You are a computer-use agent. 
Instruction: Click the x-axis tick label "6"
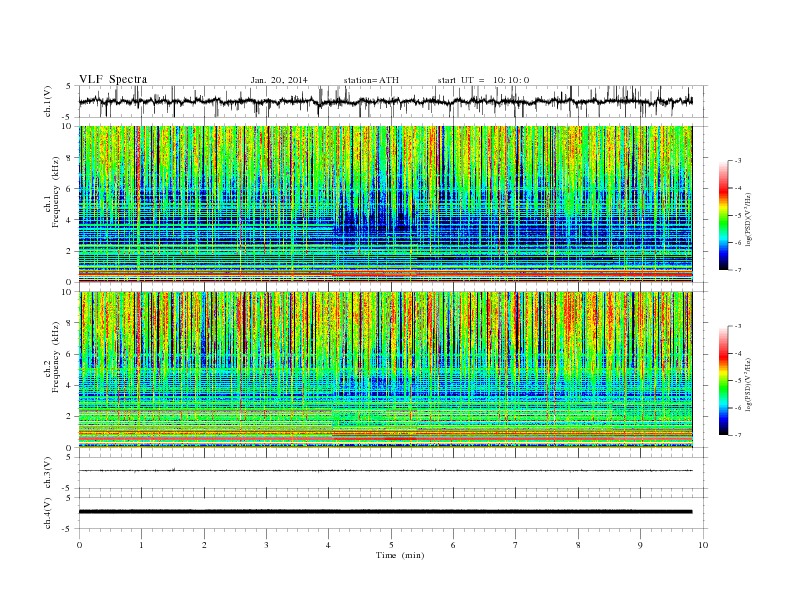(x=453, y=545)
